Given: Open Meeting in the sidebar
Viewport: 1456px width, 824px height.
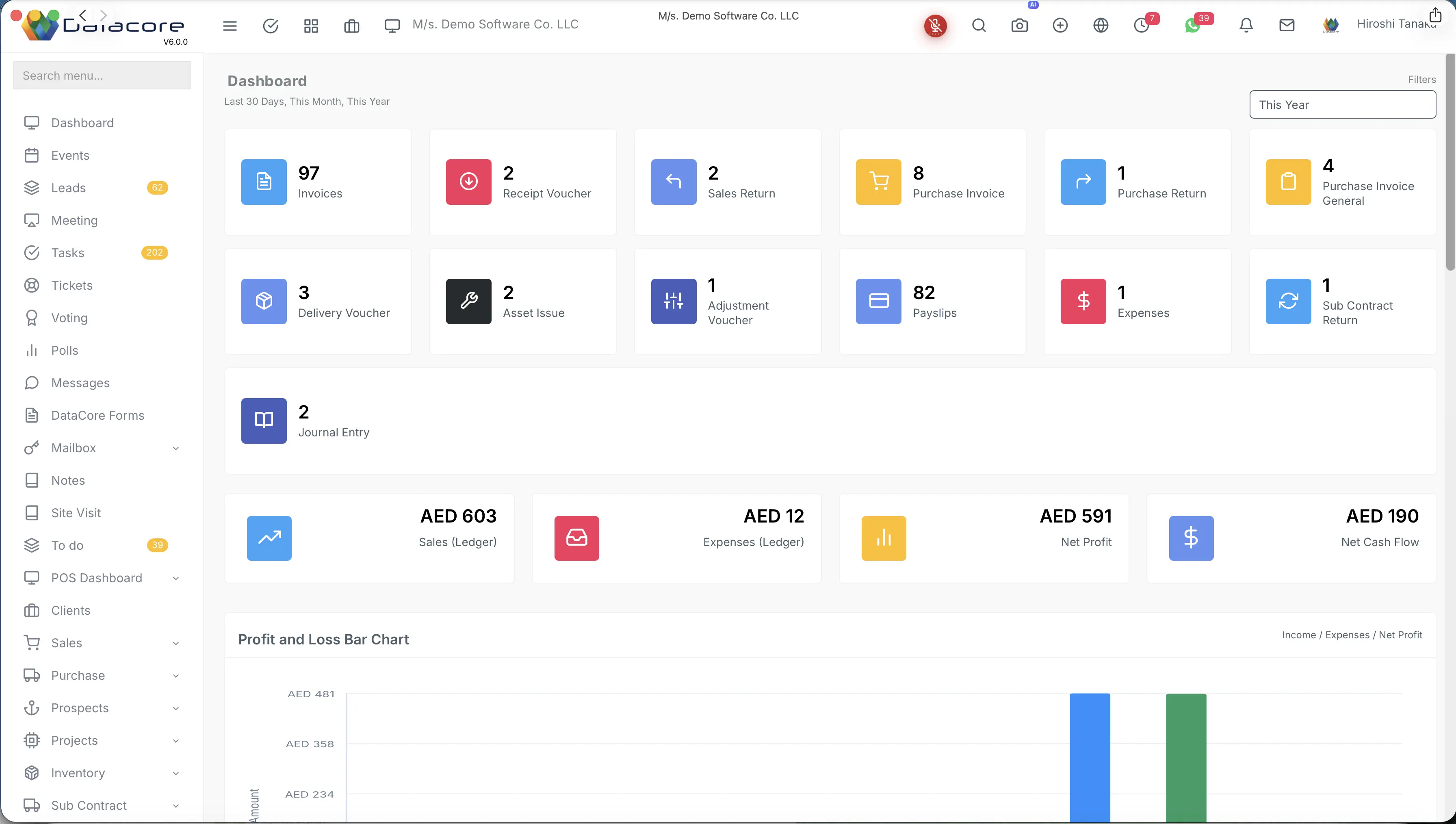Looking at the screenshot, I should [x=74, y=220].
